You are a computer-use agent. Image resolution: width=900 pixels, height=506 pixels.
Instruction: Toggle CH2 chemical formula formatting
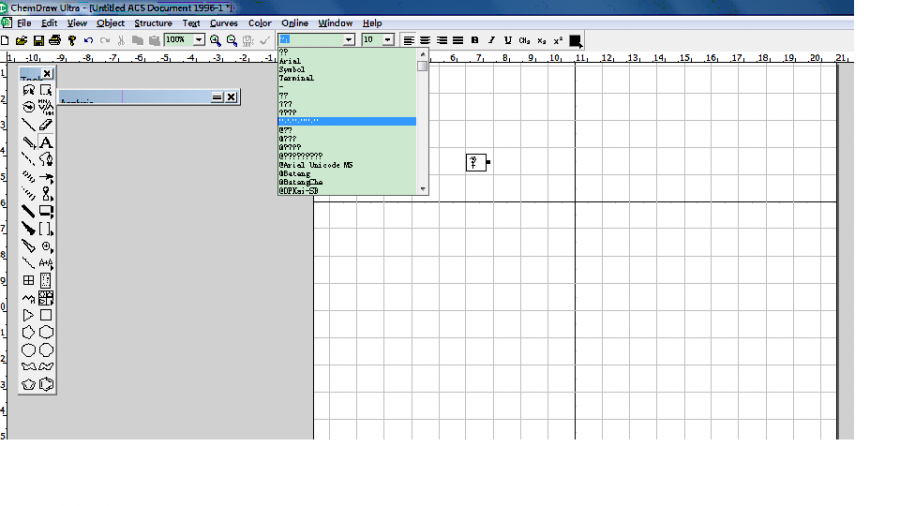524,40
